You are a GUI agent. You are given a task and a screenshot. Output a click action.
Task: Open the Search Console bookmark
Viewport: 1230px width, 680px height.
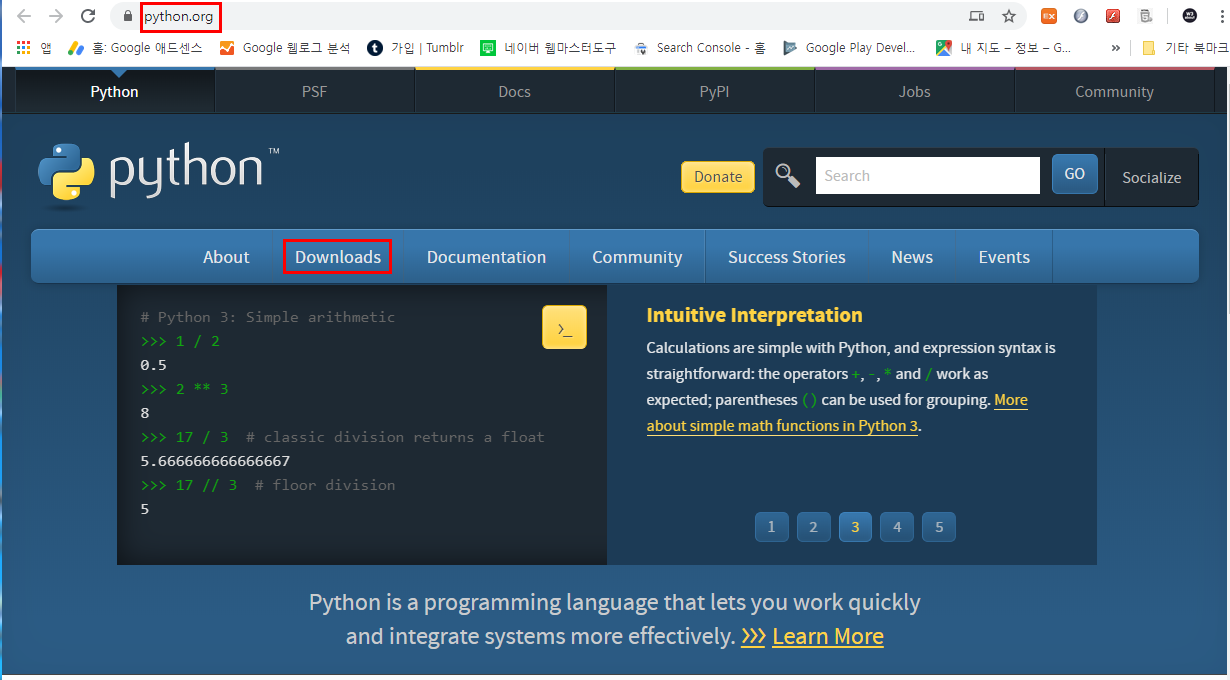pos(700,47)
